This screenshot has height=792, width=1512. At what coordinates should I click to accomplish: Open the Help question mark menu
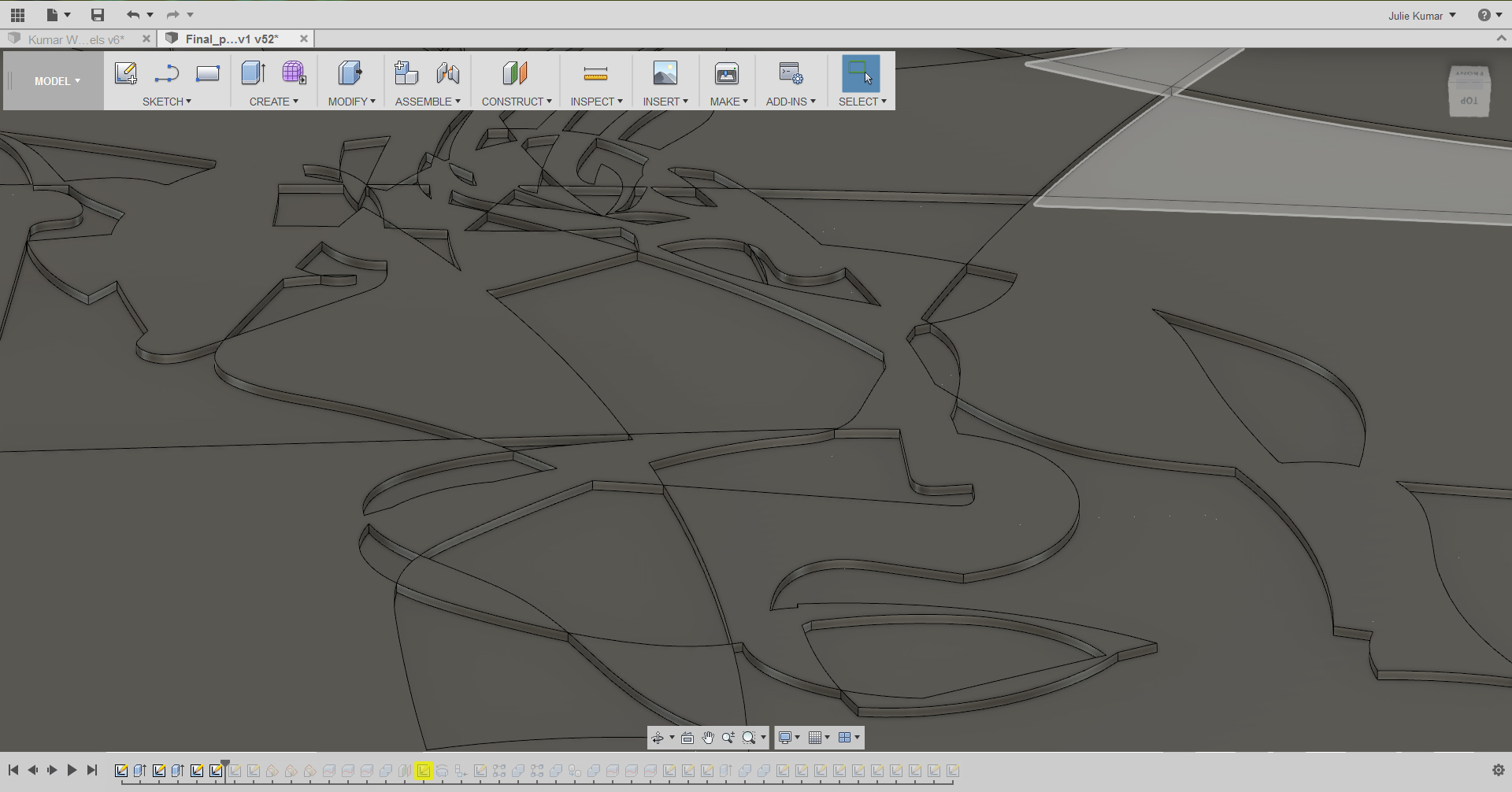click(x=1489, y=15)
